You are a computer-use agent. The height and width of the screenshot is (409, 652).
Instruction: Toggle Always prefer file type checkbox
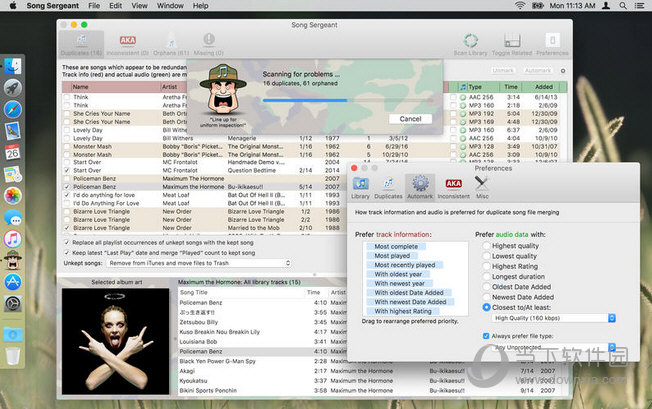coord(486,336)
